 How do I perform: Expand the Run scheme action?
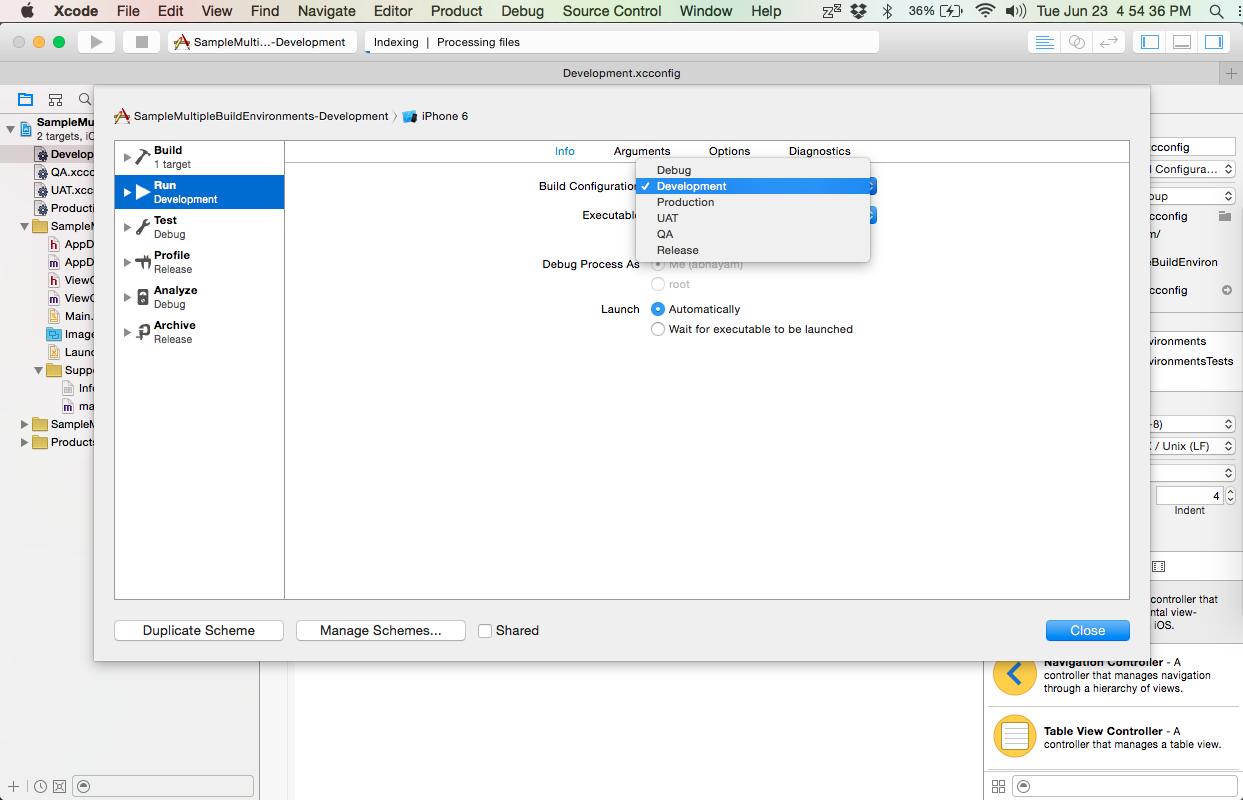pyautogui.click(x=127, y=192)
